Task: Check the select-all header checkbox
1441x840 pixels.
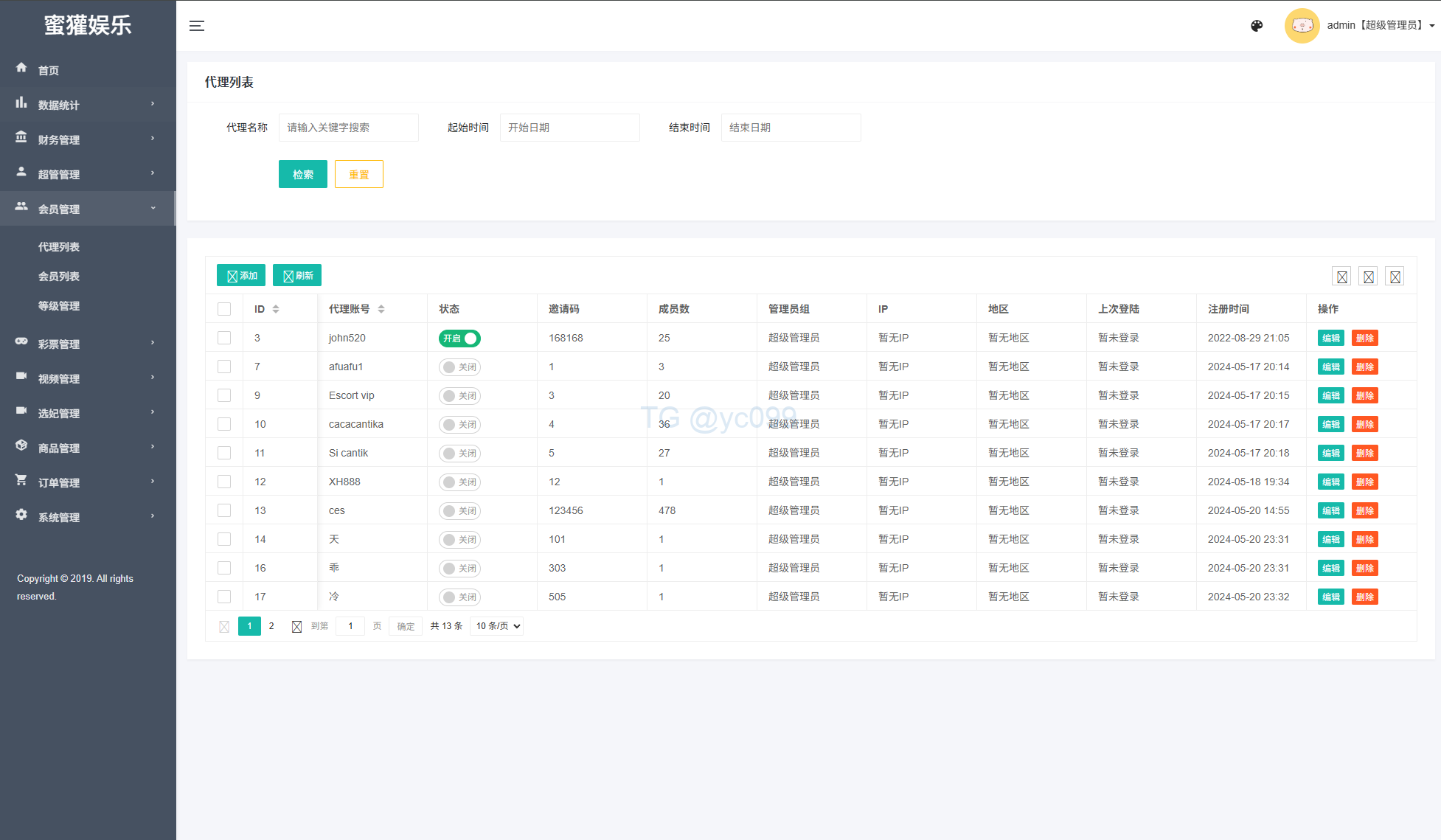Action: [224, 309]
